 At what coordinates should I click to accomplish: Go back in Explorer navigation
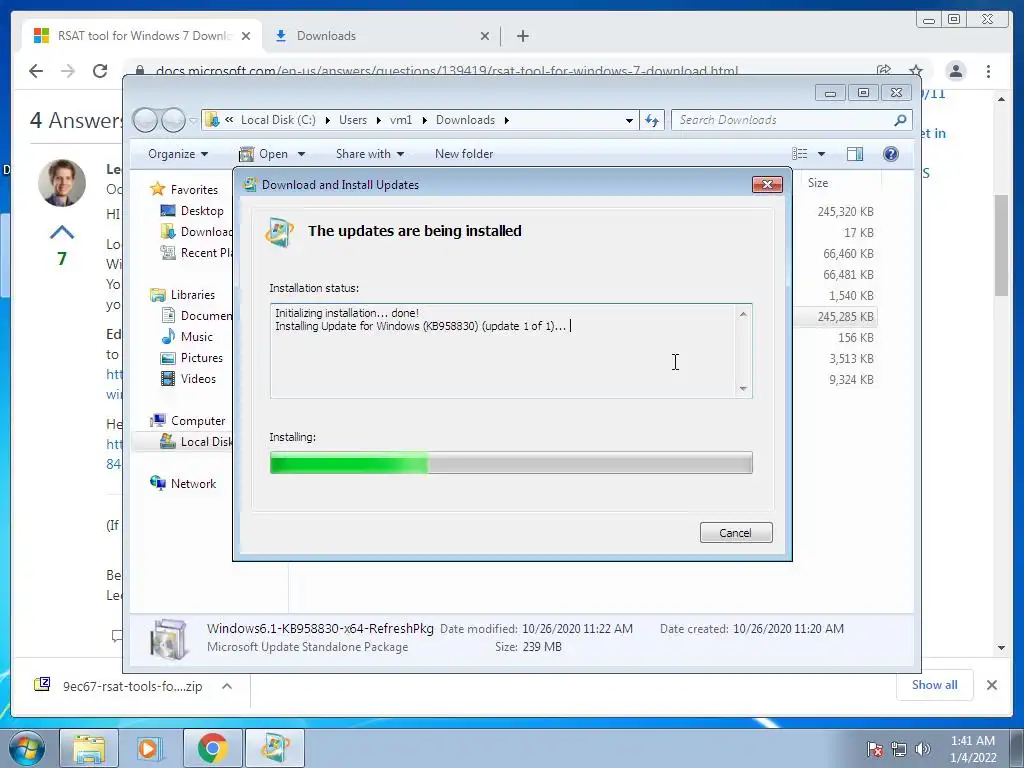point(145,120)
